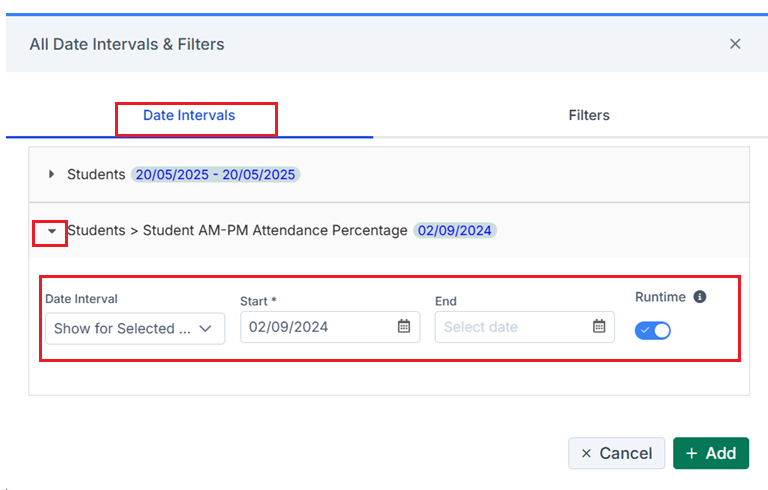Click the 20/05/2025 - 20/05/2025 date badge
Screen dimensions: 768x490
[216, 174]
